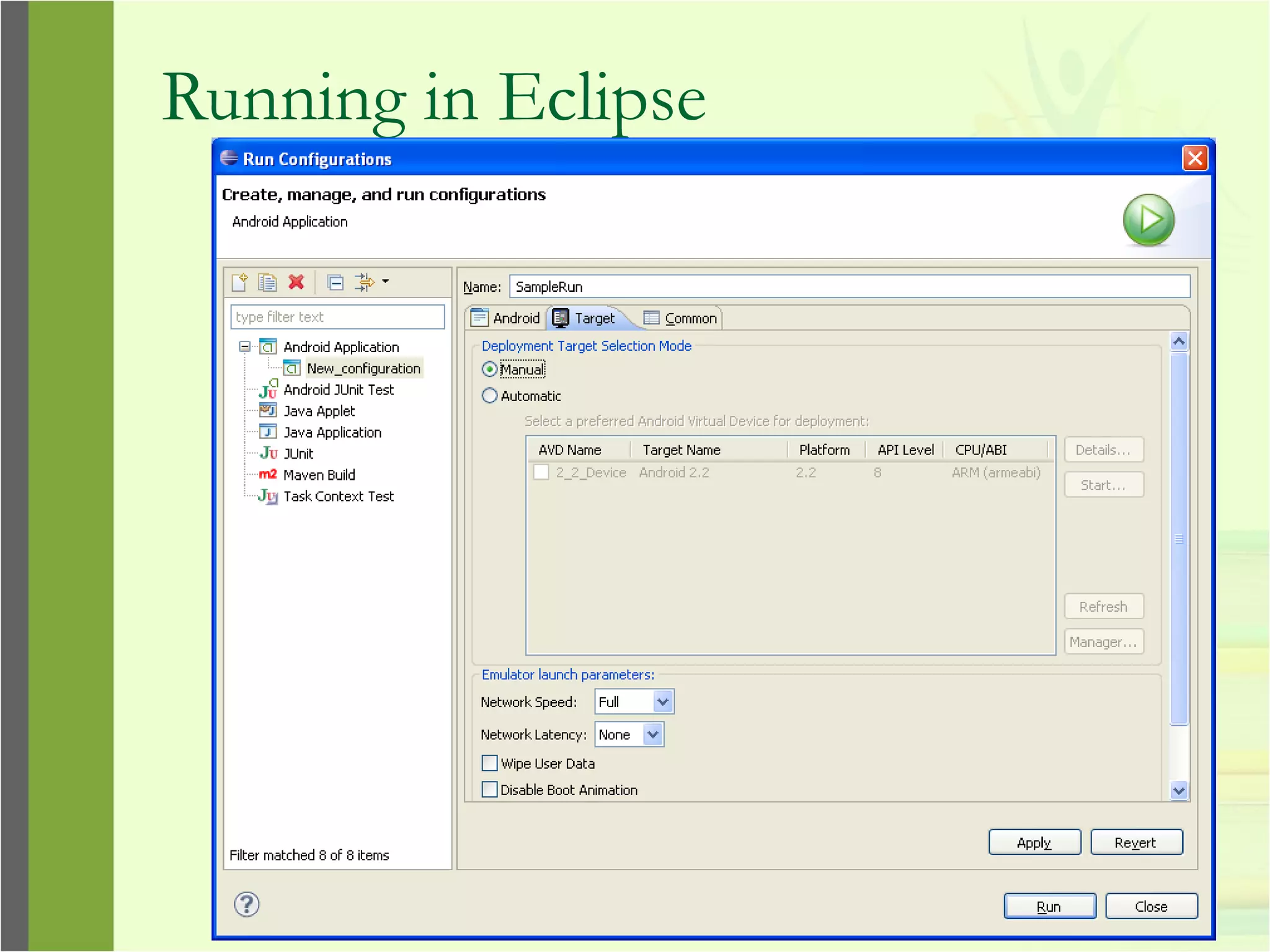The image size is (1270, 952).
Task: Click the Apply button
Action: pos(1034,842)
